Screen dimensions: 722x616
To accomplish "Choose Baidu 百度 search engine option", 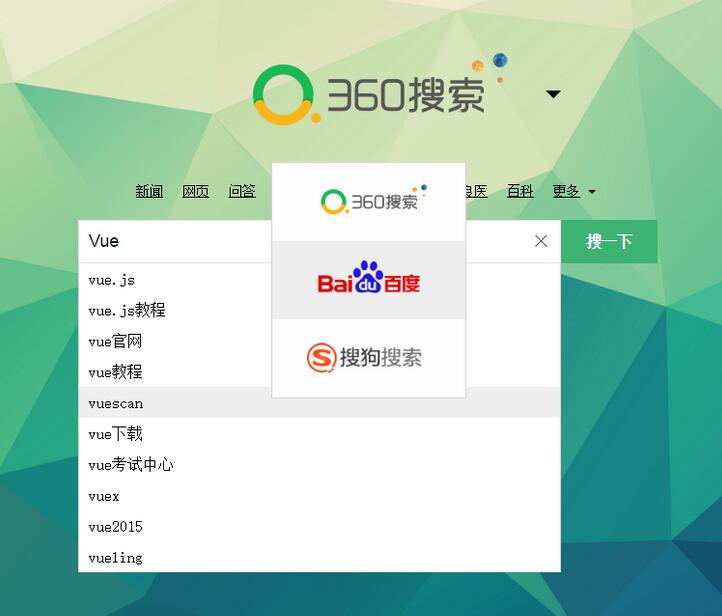I will [368, 280].
